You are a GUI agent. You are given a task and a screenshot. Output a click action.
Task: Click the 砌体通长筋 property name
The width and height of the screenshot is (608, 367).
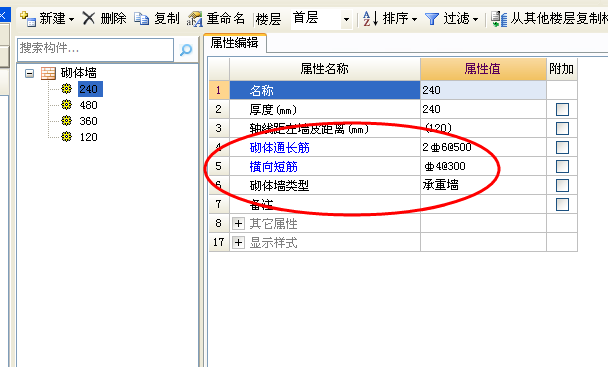[280, 147]
